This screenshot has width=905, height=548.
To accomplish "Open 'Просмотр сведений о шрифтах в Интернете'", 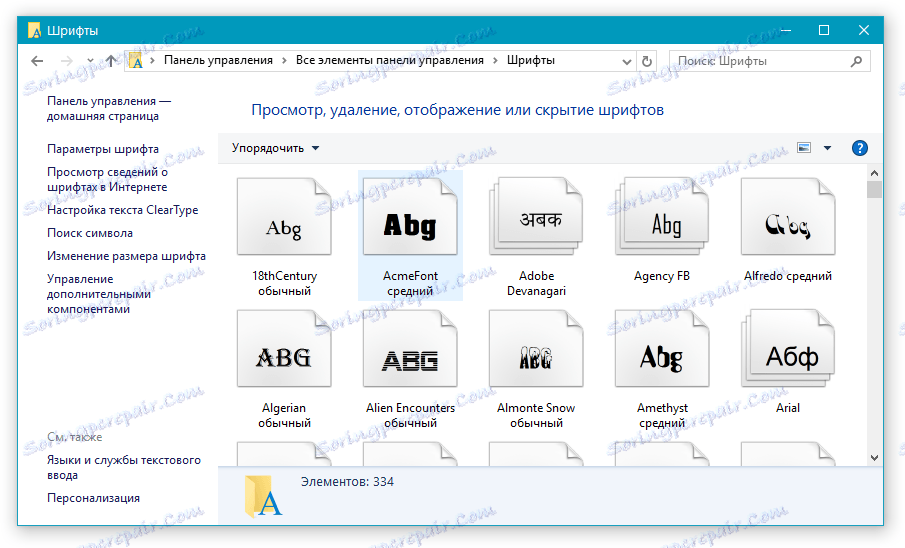I will 107,180.
